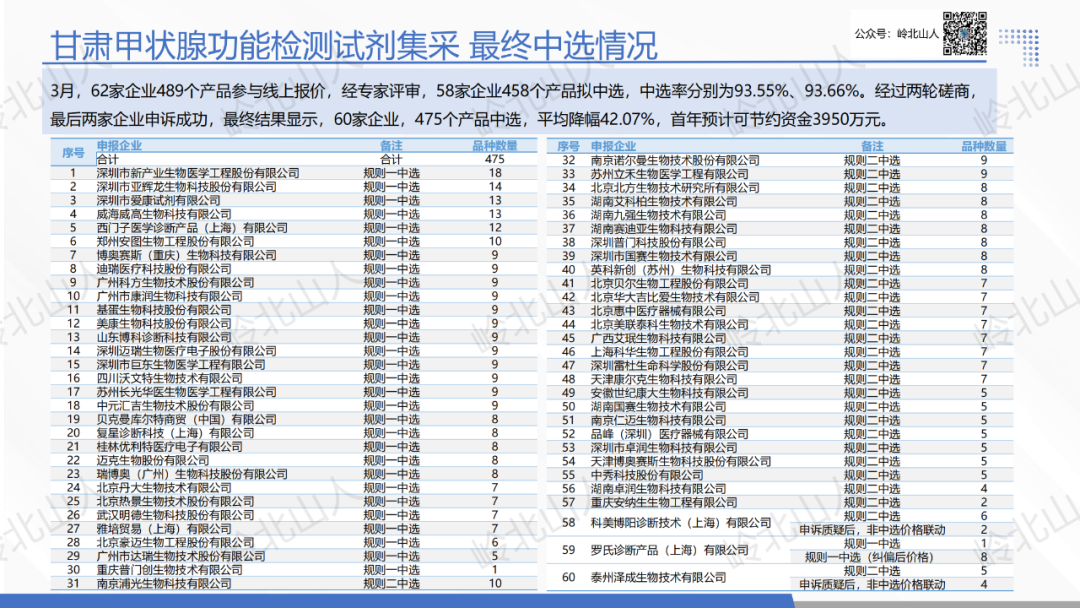Click 深圳普门科技股份有限公司
Viewport: 1080px width, 608px height.
coord(658,242)
